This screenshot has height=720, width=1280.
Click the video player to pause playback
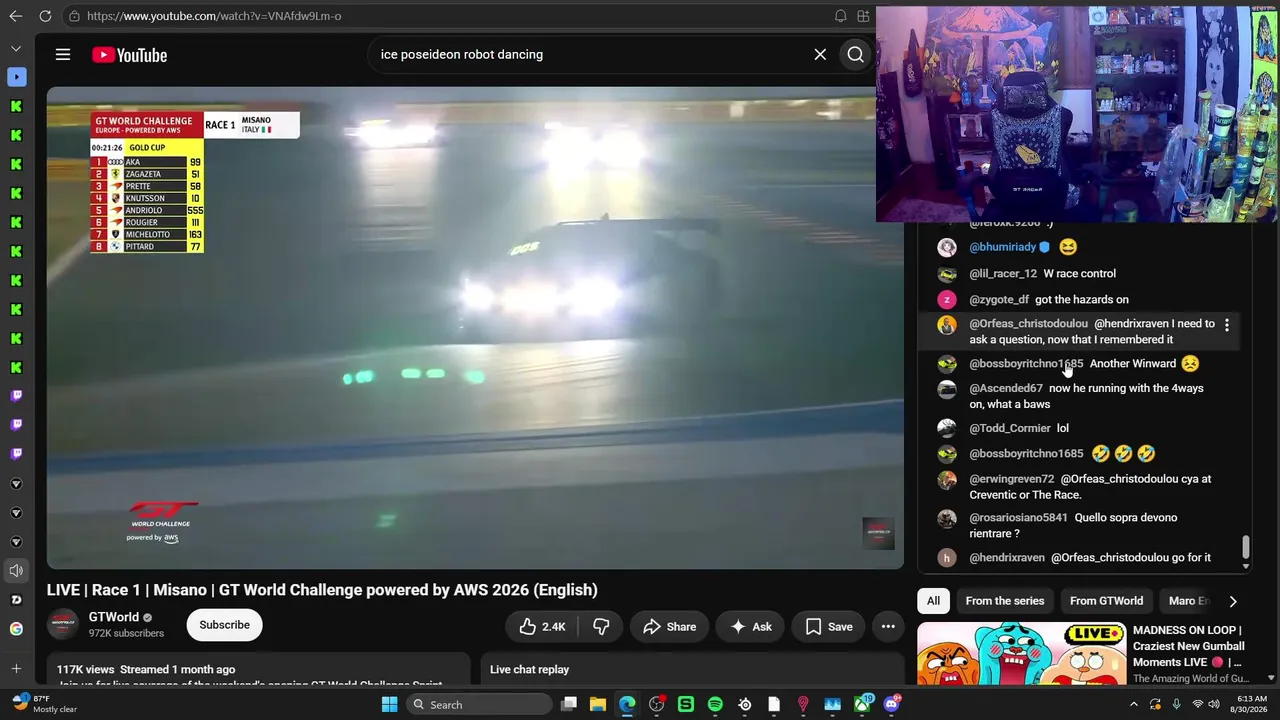point(475,328)
